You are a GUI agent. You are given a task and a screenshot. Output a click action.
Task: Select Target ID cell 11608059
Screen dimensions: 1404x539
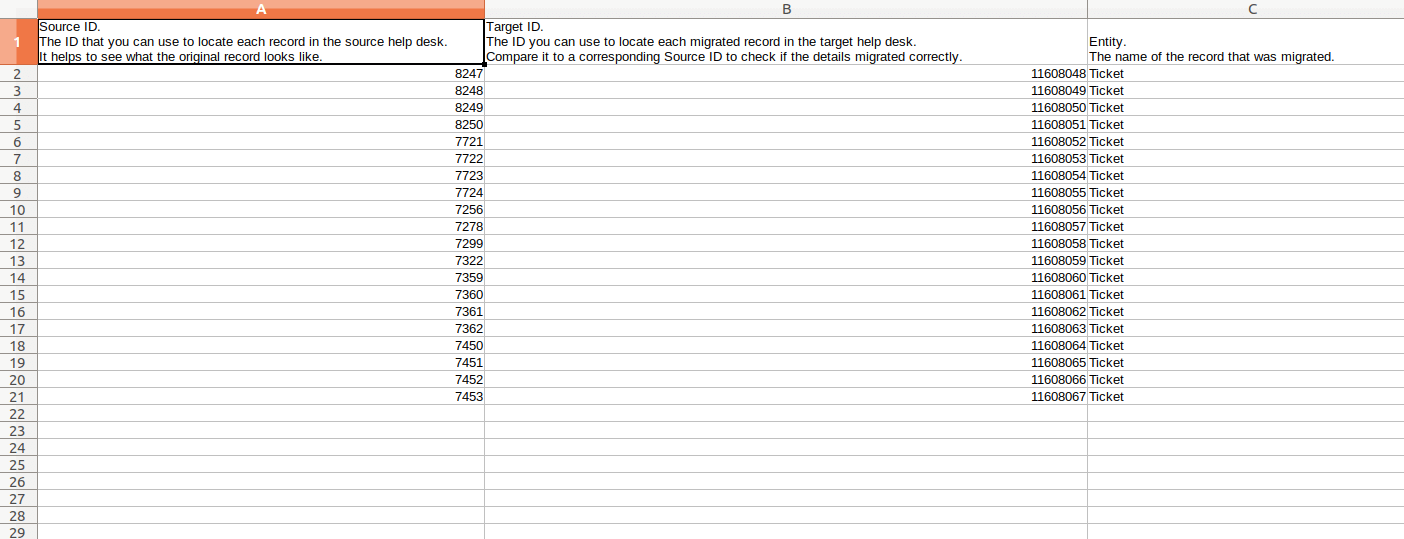pos(786,261)
